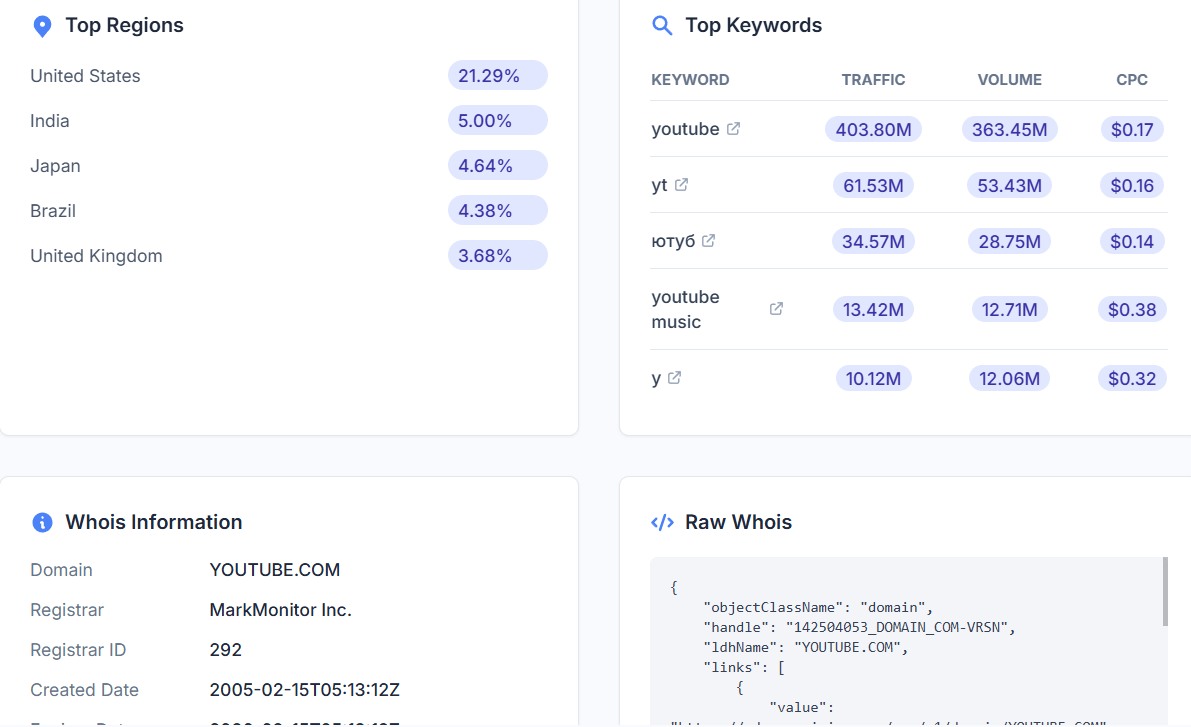Screen dimensions: 1191x727
Task: Click the 403.80M traffic badge
Action: click(873, 129)
